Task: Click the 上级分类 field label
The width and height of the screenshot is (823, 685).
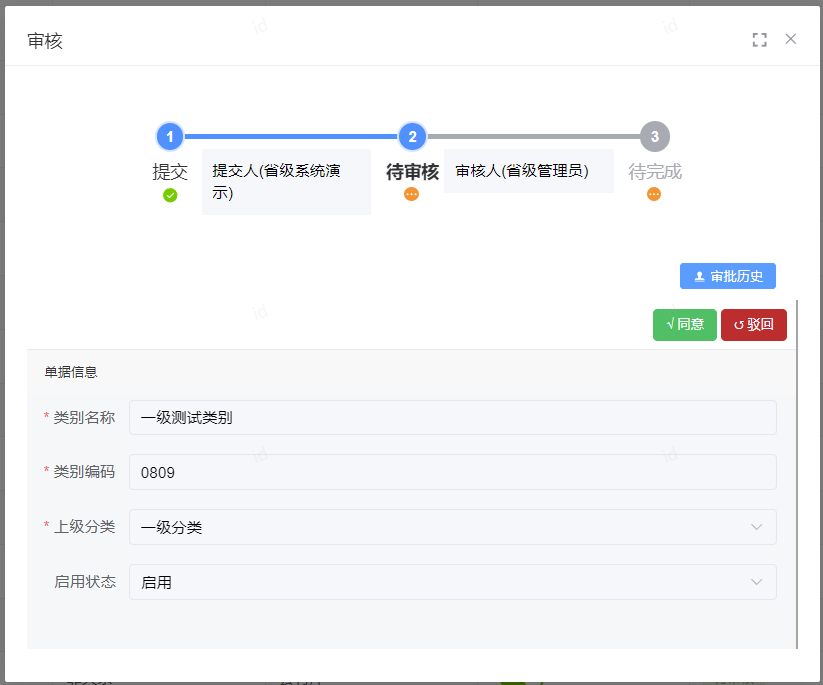Action: coord(84,526)
